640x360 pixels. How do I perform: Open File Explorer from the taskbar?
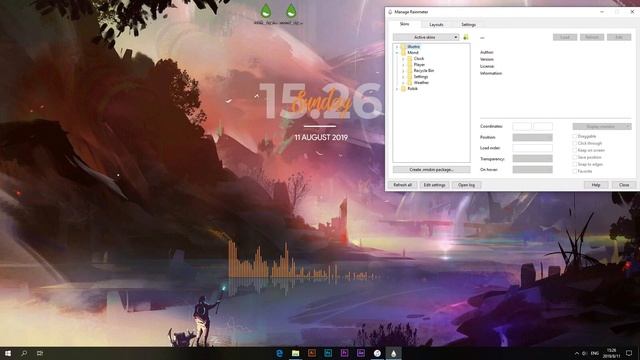tap(296, 353)
